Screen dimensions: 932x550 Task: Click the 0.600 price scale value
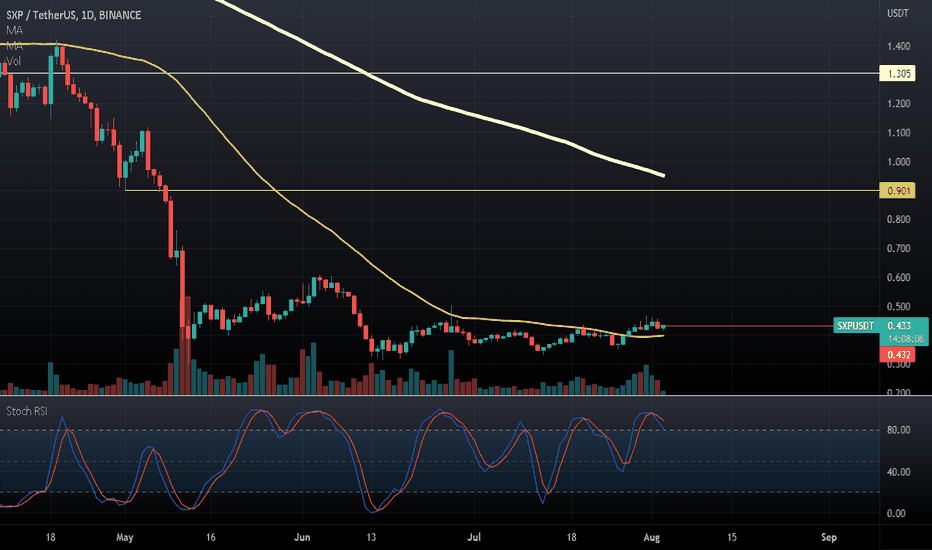(x=898, y=278)
